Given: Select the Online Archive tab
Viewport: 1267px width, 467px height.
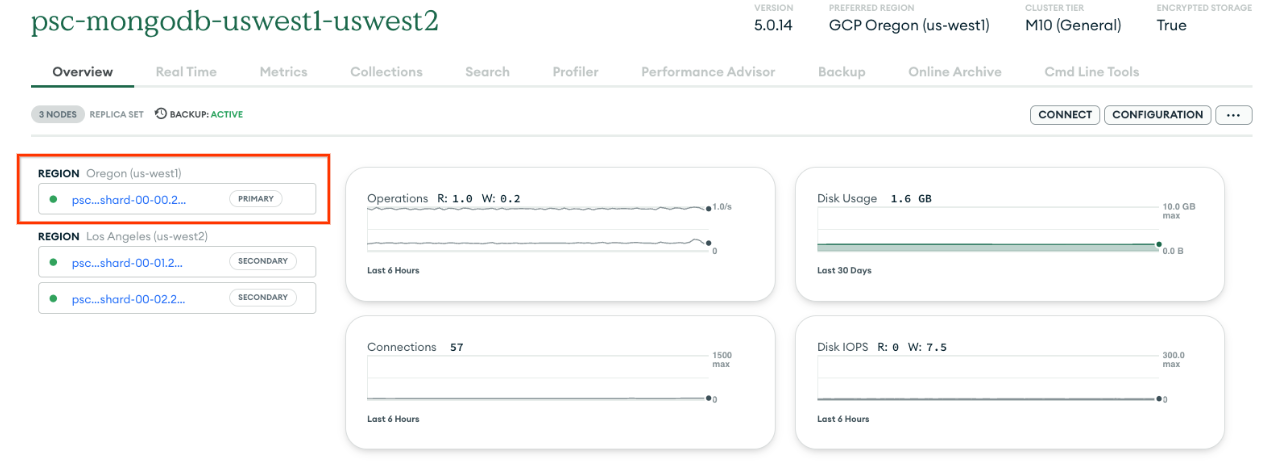Looking at the screenshot, I should click(x=954, y=72).
